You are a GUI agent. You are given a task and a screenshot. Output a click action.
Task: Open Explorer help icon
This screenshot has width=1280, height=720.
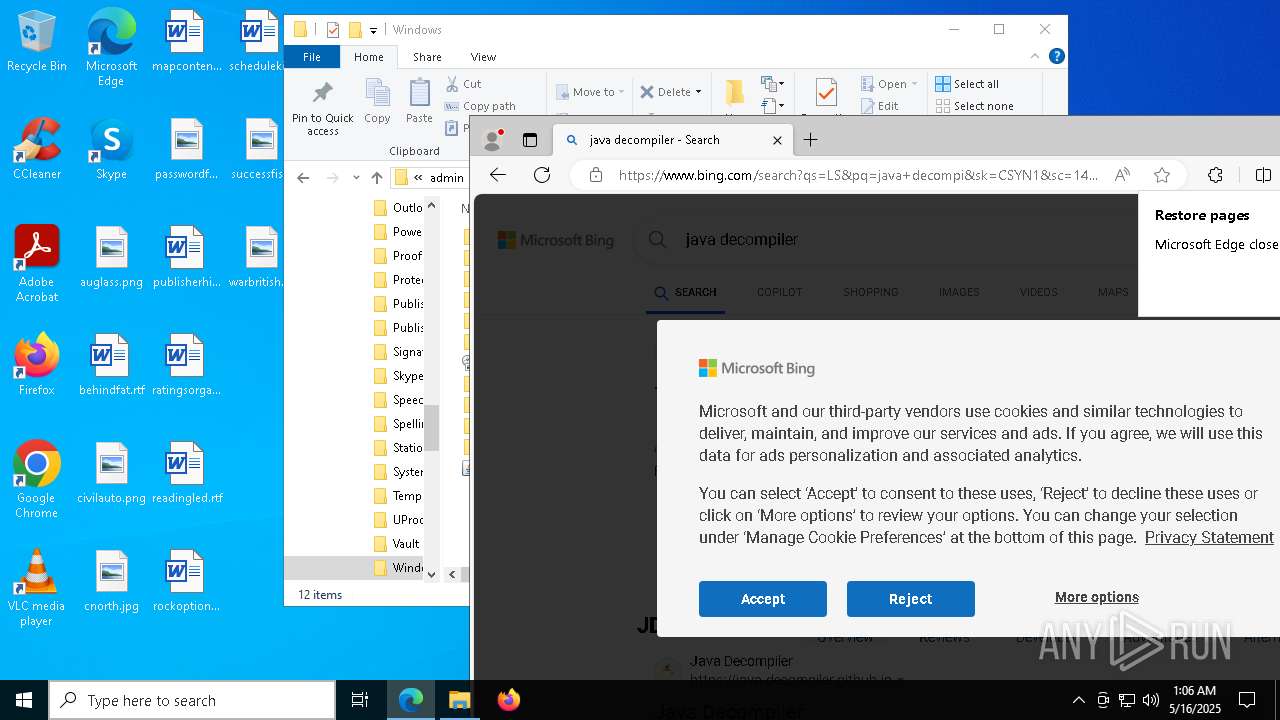coord(1056,57)
